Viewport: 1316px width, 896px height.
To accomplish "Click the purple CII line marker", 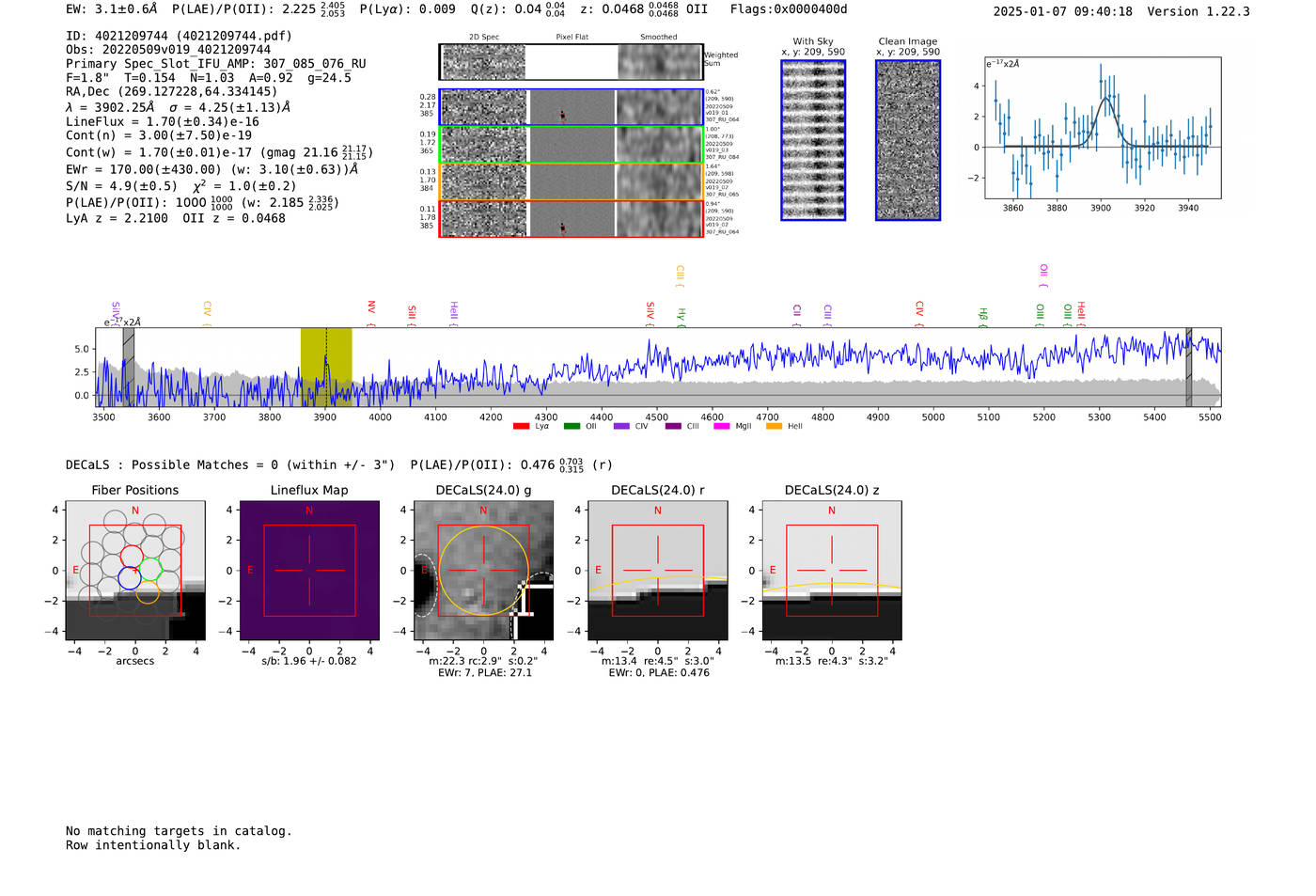I will (797, 315).
